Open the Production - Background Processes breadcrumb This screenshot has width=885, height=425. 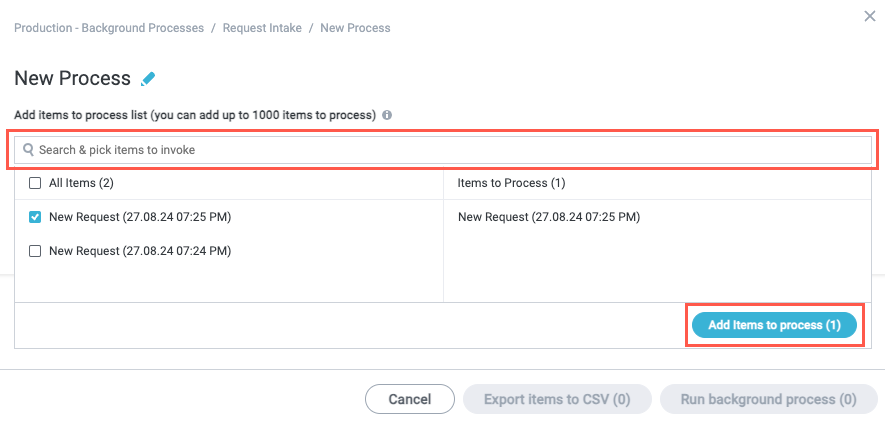pyautogui.click(x=109, y=28)
